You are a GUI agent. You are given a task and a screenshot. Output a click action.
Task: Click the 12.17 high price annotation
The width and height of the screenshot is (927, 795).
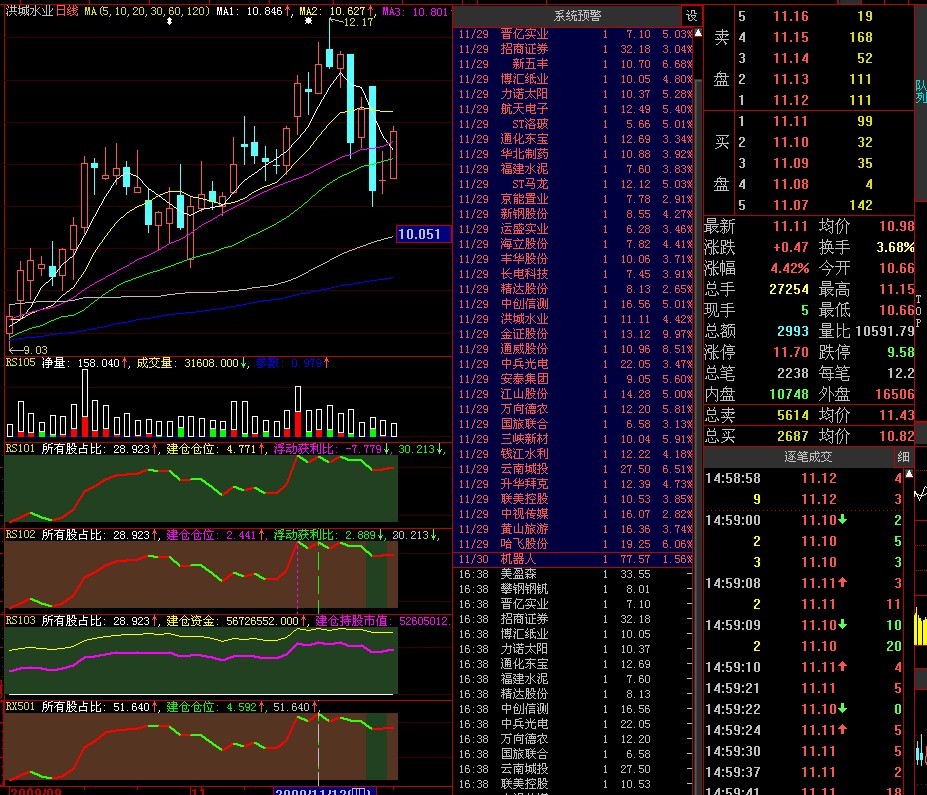coord(358,22)
